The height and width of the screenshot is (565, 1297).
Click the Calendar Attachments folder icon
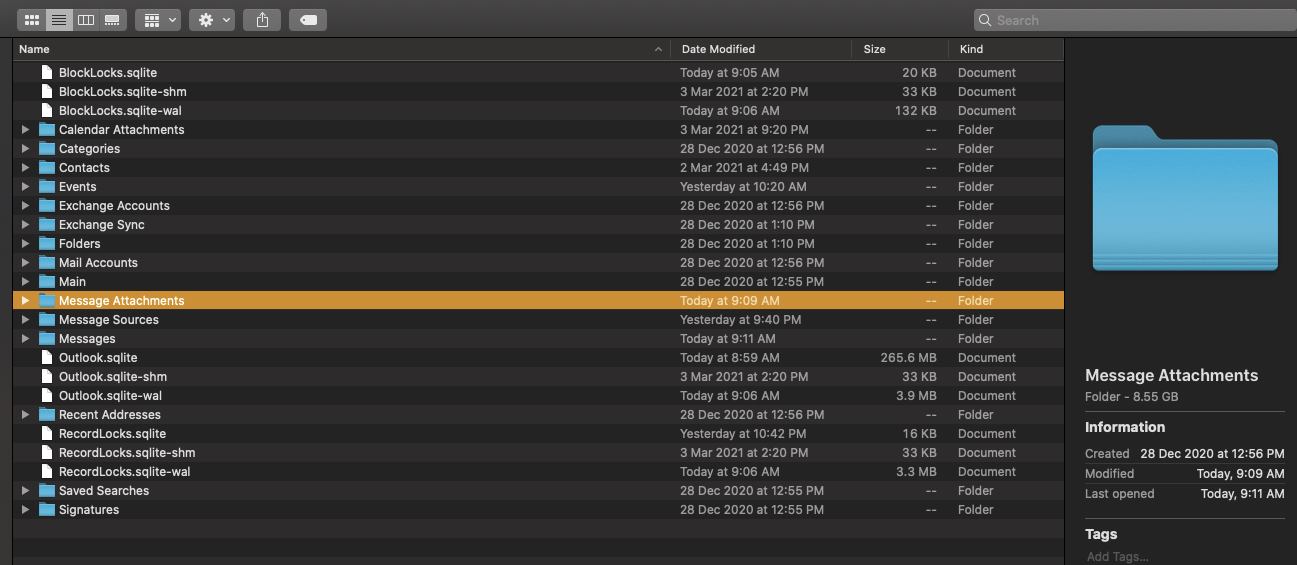pyautogui.click(x=46, y=130)
